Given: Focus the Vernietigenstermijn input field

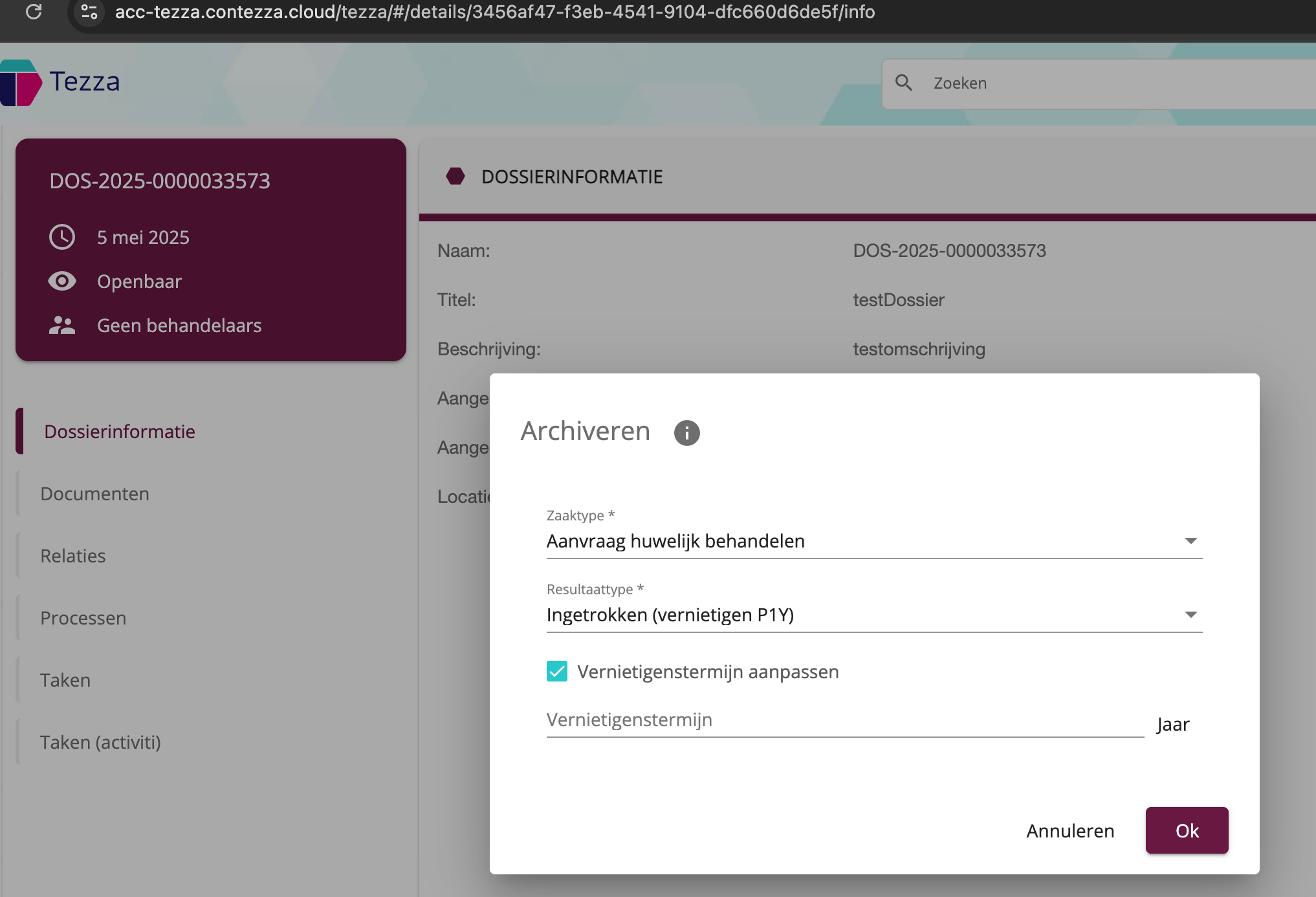Looking at the screenshot, I should tap(844, 721).
